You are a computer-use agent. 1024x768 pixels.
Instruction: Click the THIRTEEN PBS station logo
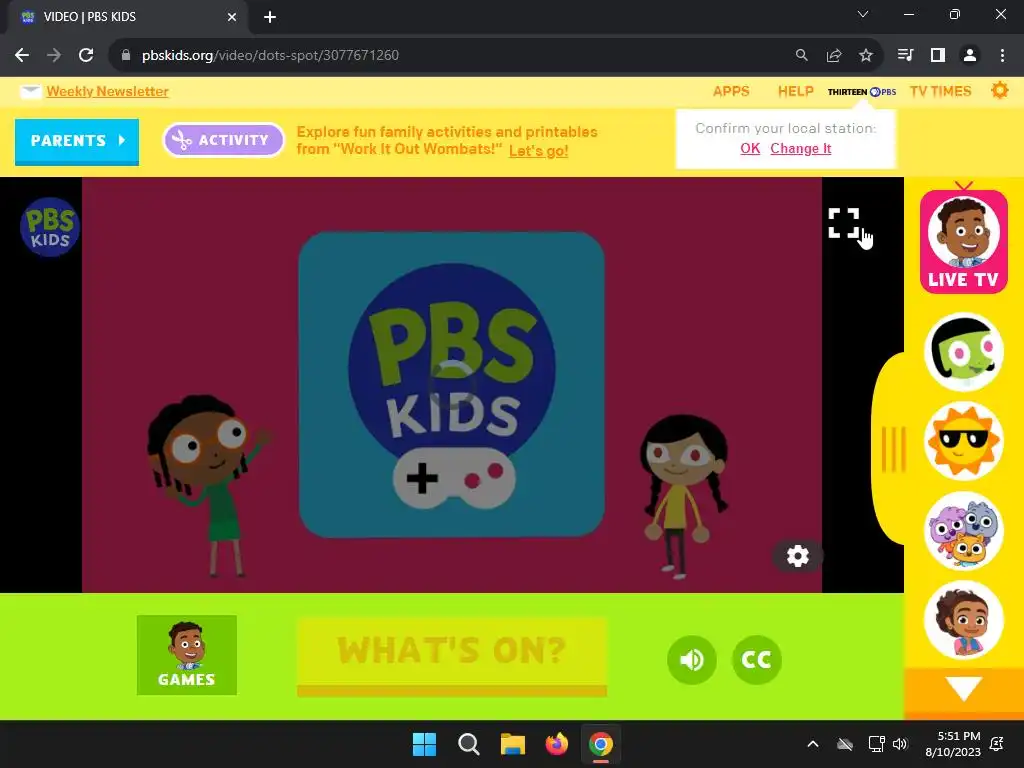[x=861, y=92]
